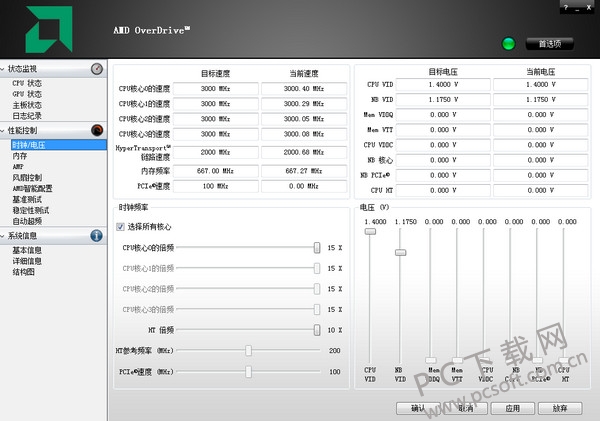Toggle the 选择所有核心 checkbox
600x421 pixels.
coord(121,227)
